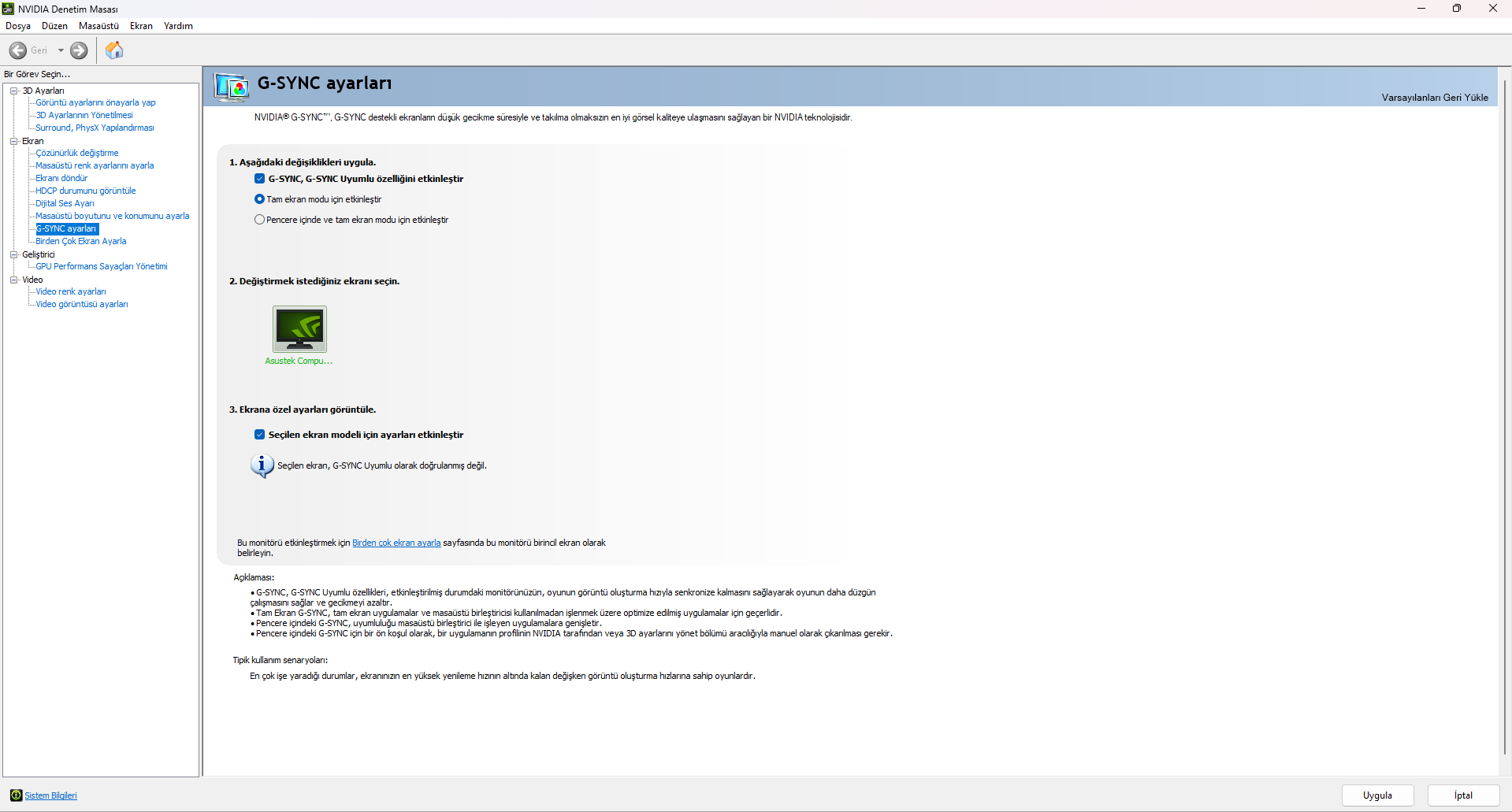Go to Çözünürlük değiştirme
The image size is (1512, 812).
coord(77,153)
